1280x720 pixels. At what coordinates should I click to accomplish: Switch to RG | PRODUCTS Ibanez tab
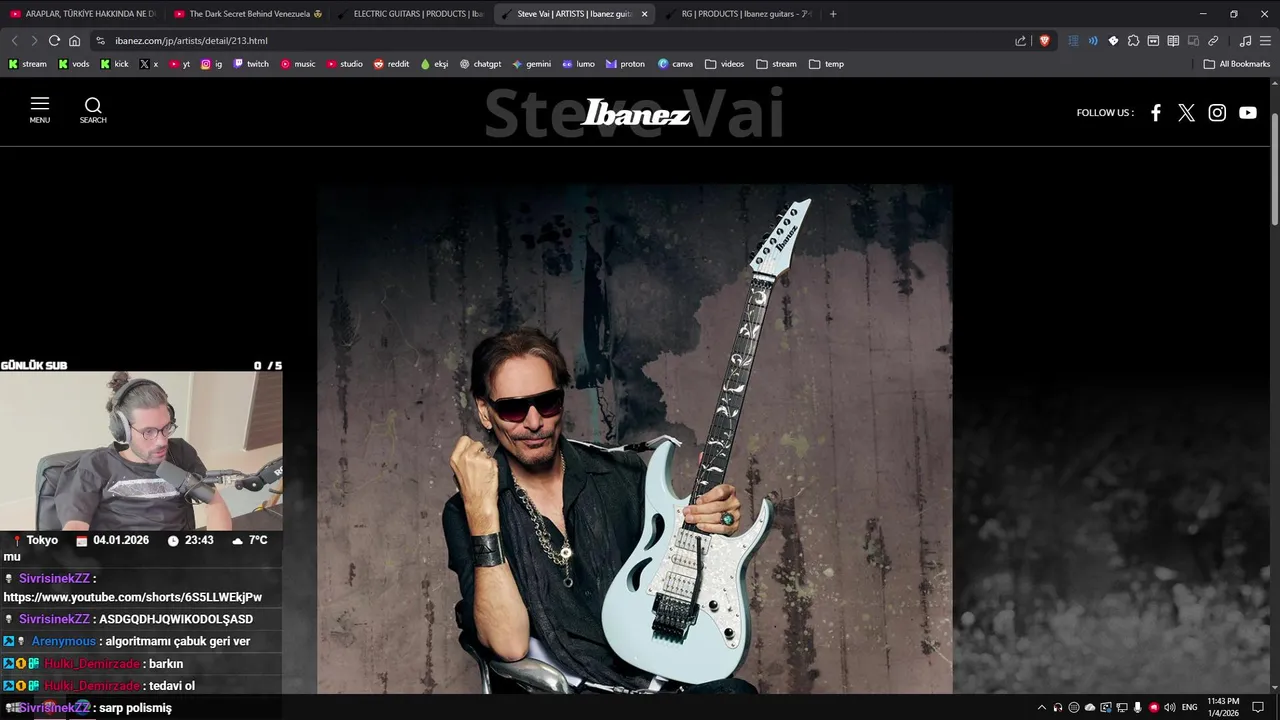coord(738,14)
